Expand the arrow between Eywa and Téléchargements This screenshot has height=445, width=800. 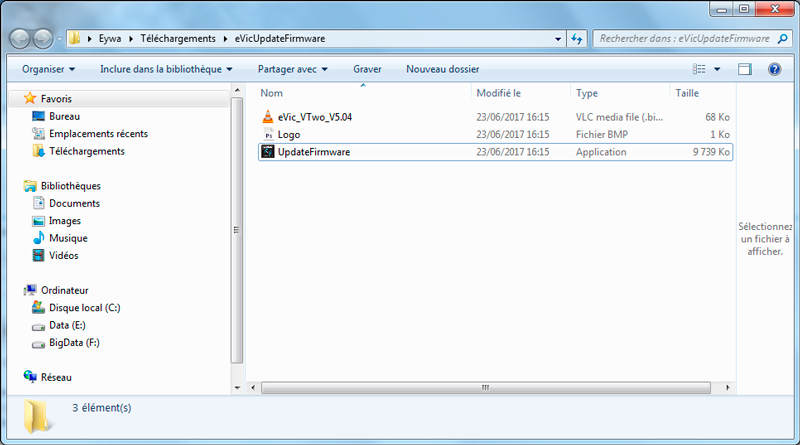[131, 39]
